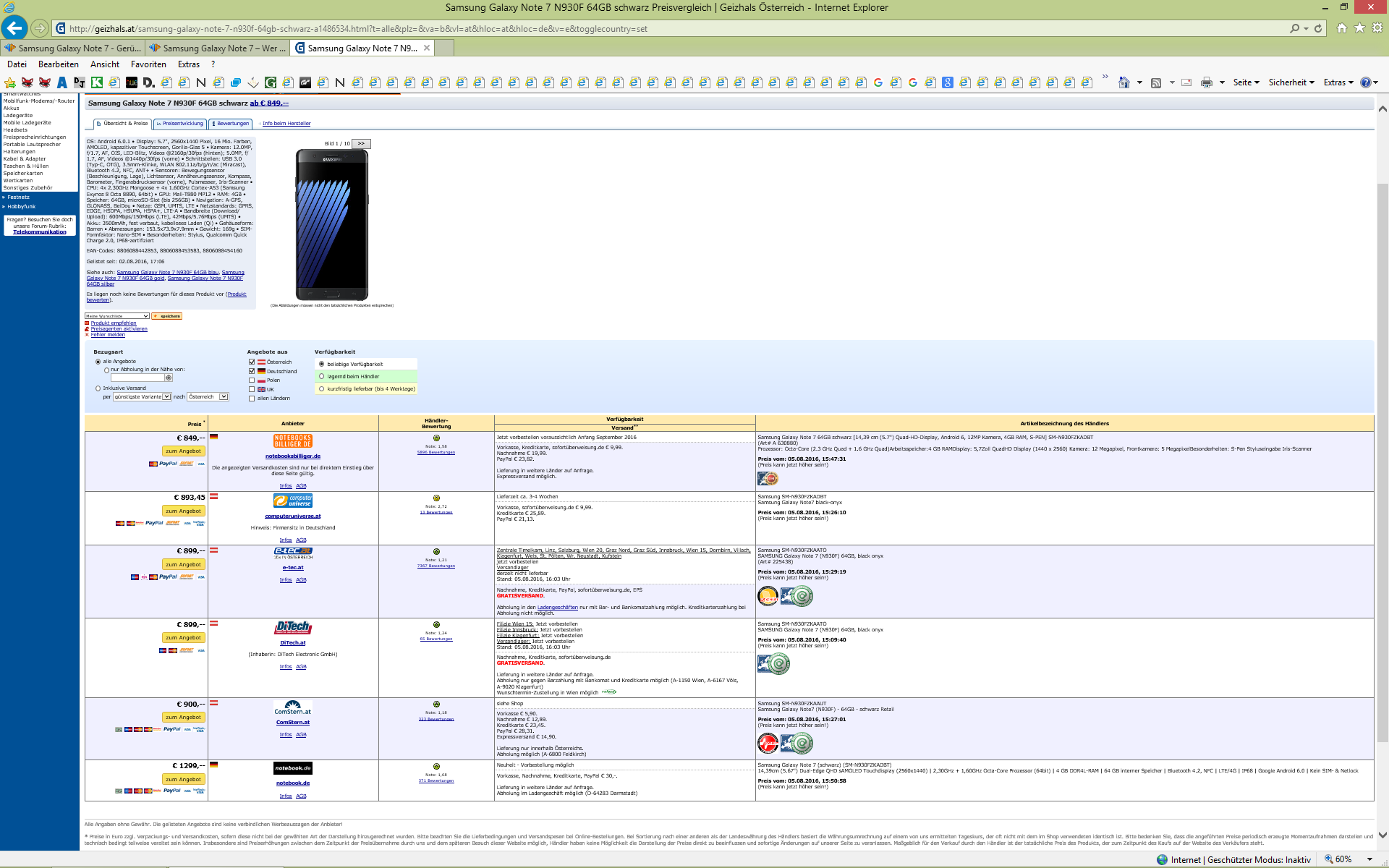Screen dimensions: 1389x868
Task: Open the Favoriten menu
Action: pyautogui.click(x=148, y=64)
